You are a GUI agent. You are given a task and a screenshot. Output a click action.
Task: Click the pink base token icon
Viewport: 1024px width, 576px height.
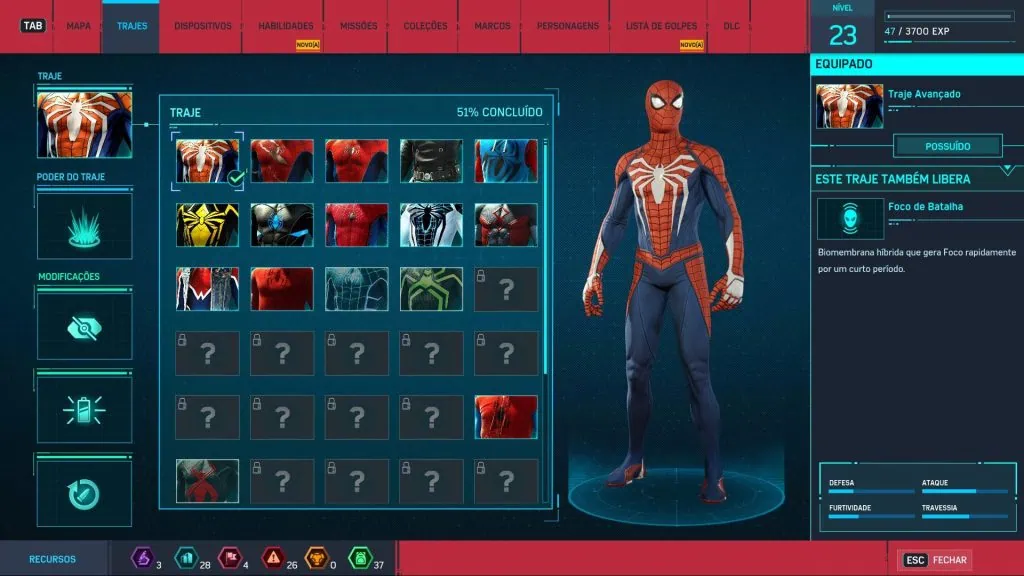[230, 558]
